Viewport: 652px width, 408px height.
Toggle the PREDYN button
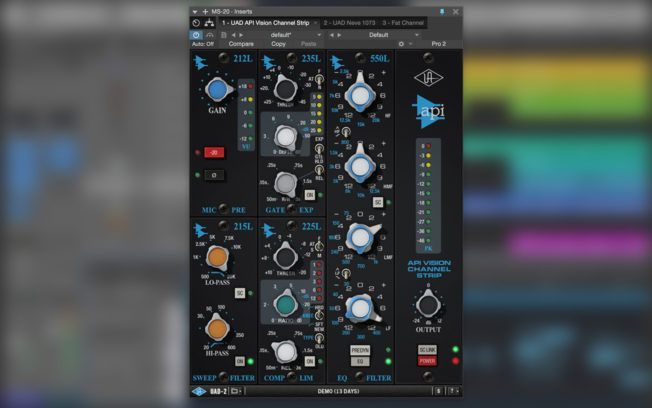pyautogui.click(x=360, y=350)
